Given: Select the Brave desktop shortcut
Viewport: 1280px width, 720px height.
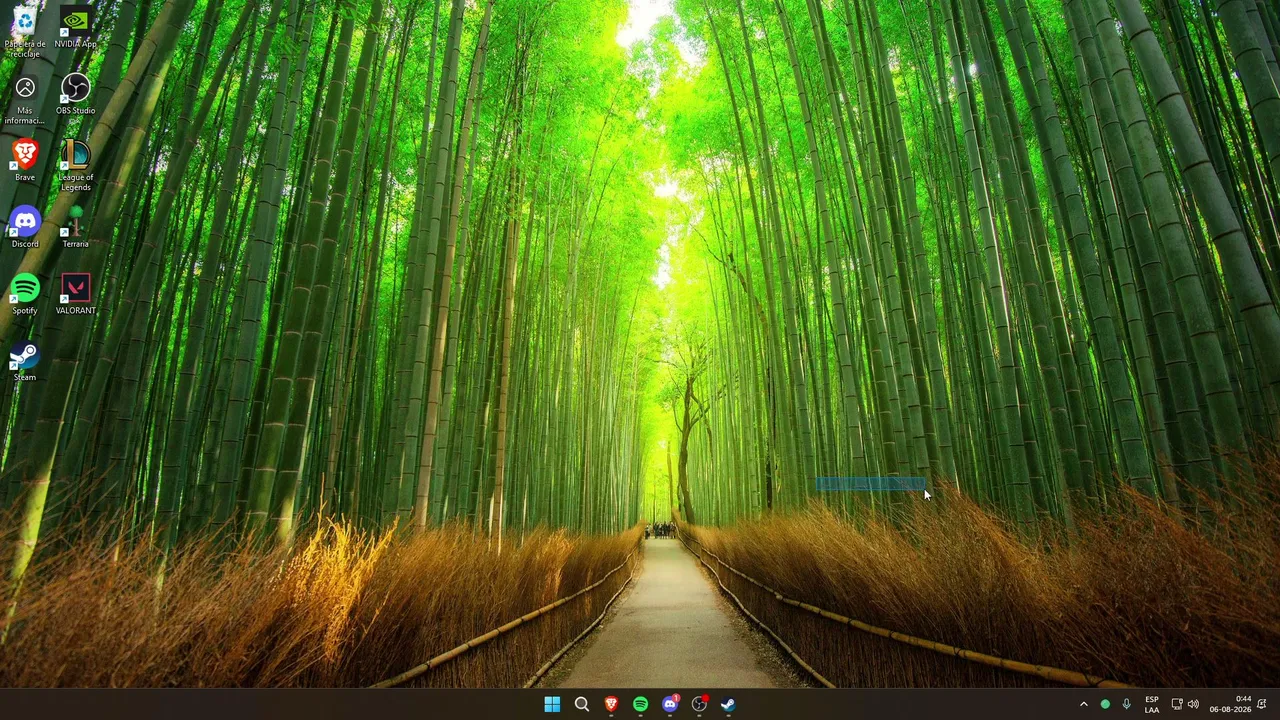Looking at the screenshot, I should click(25, 161).
